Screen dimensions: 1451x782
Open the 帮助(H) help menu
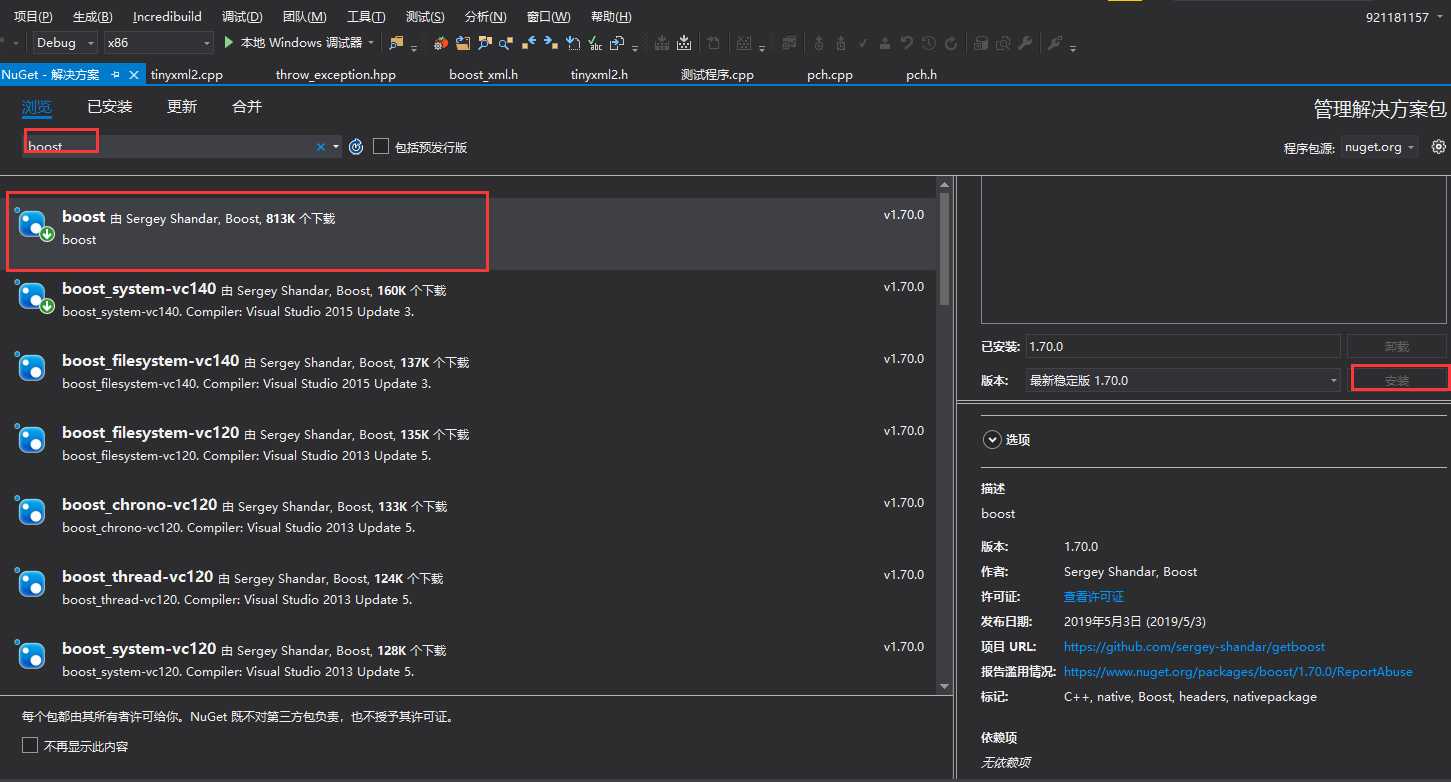pyautogui.click(x=611, y=17)
